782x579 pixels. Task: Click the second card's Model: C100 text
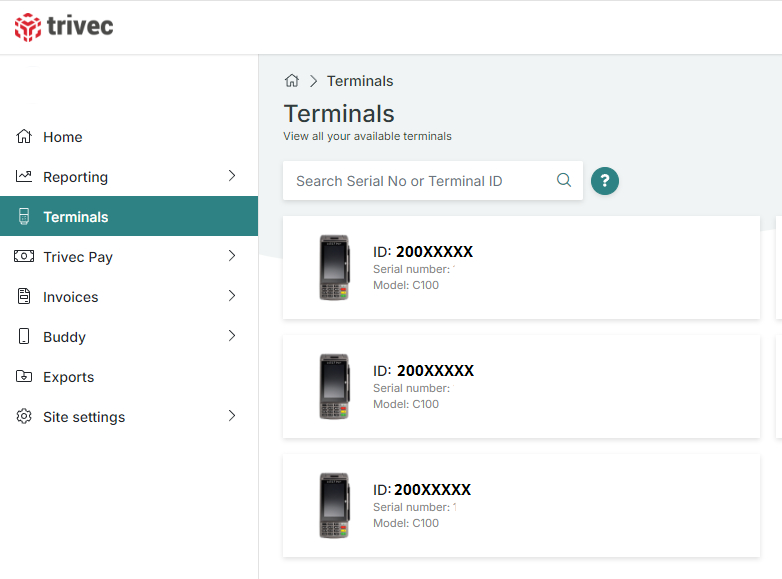(406, 404)
